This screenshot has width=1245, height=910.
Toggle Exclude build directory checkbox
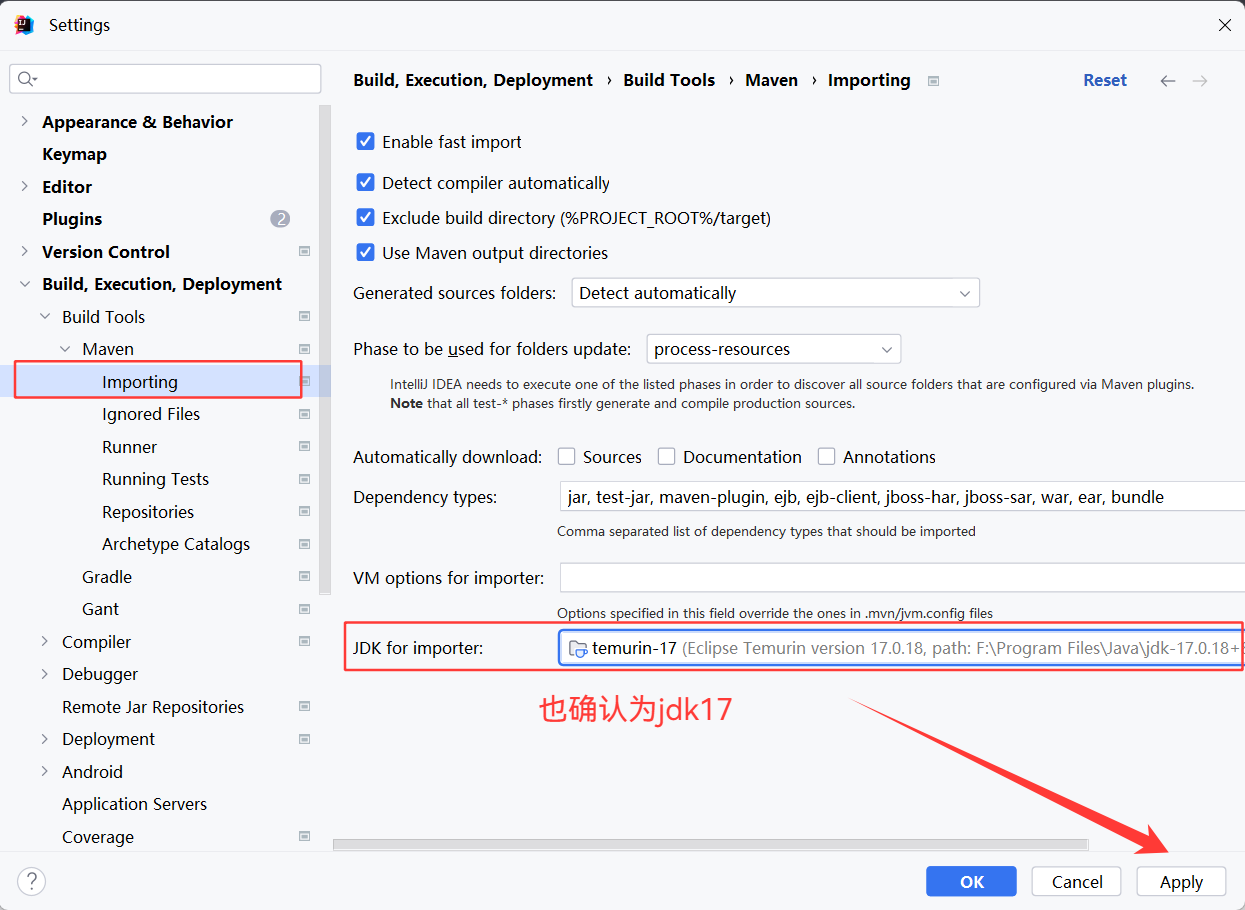pyautogui.click(x=366, y=218)
